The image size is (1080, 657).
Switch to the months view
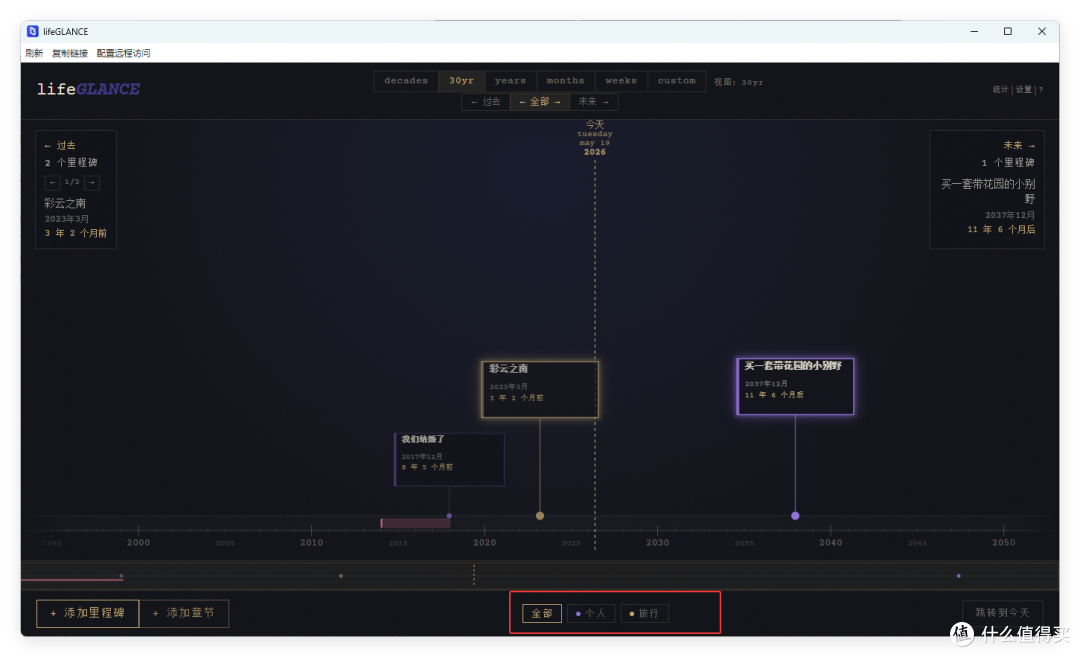pos(565,81)
